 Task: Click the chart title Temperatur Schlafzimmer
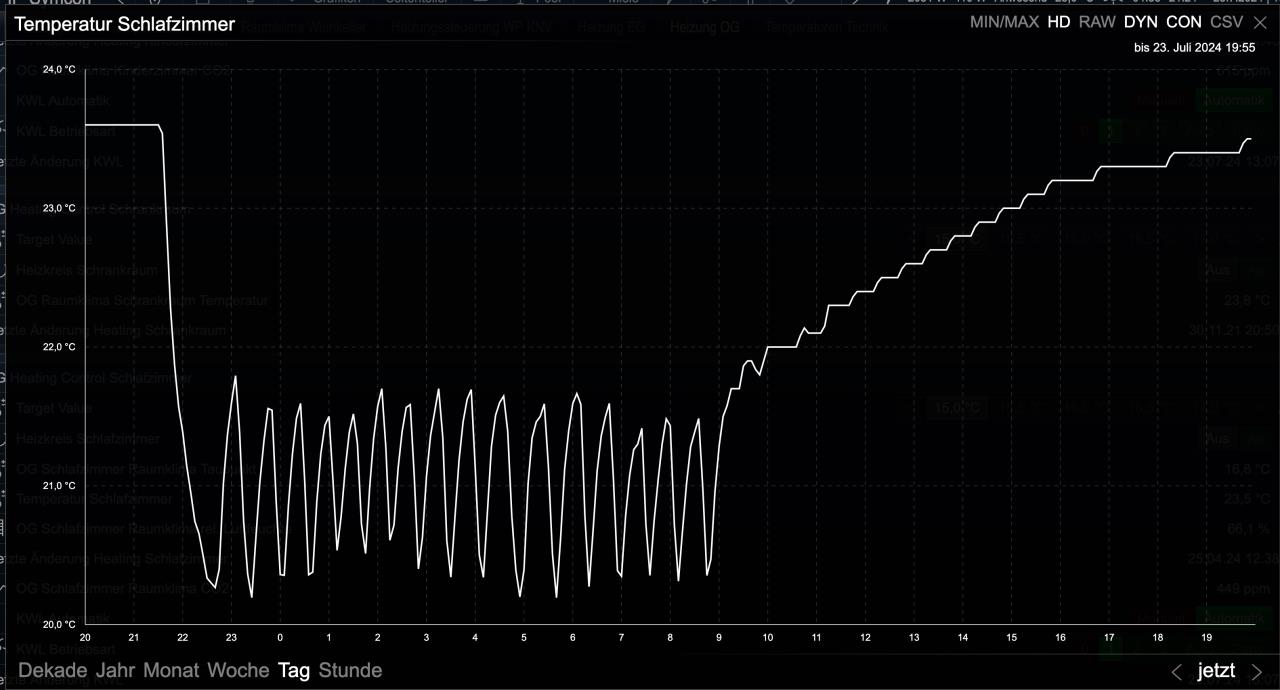125,24
